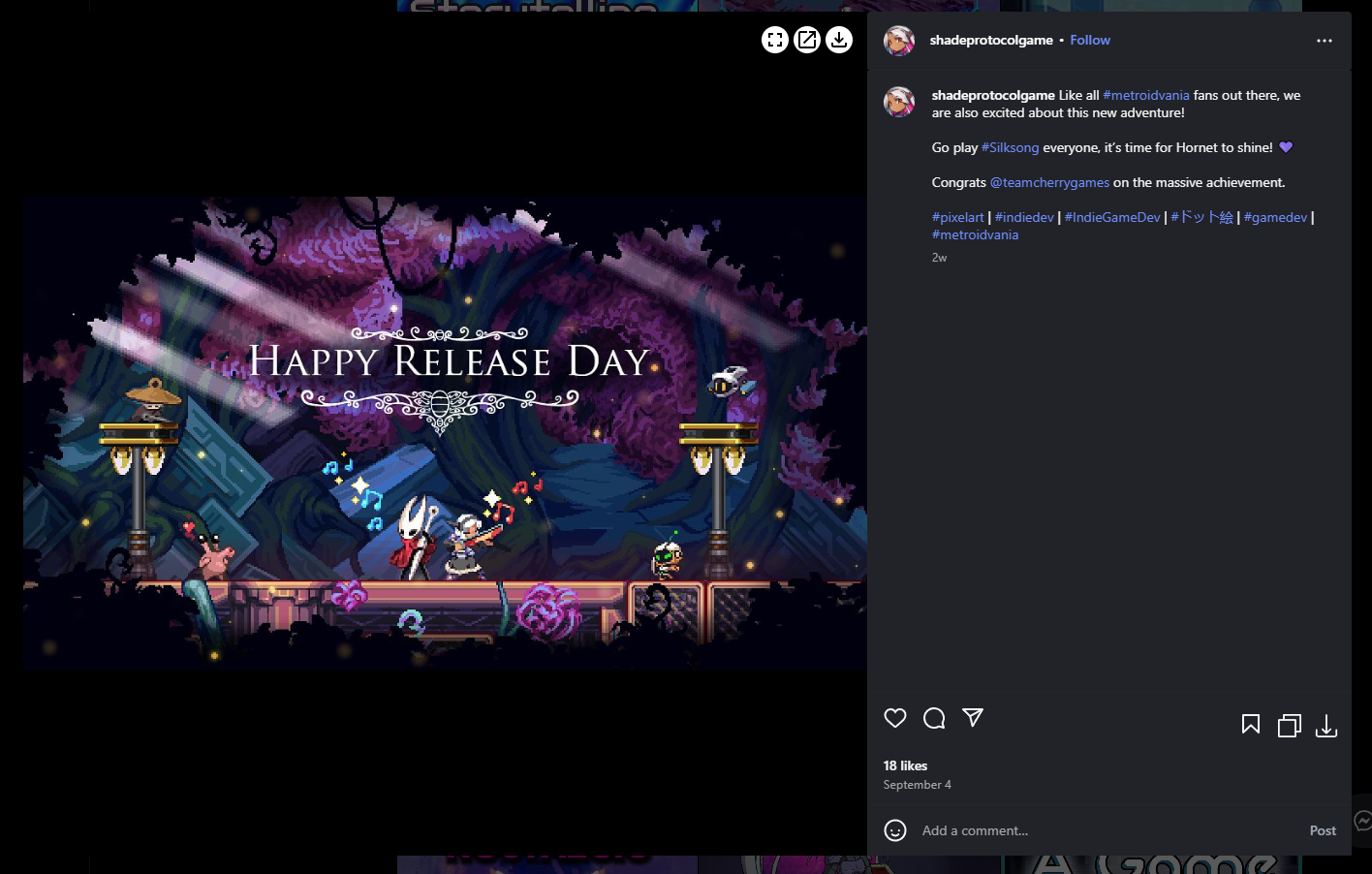Save the post with bookmark icon
This screenshot has height=874, width=1372.
click(1251, 725)
